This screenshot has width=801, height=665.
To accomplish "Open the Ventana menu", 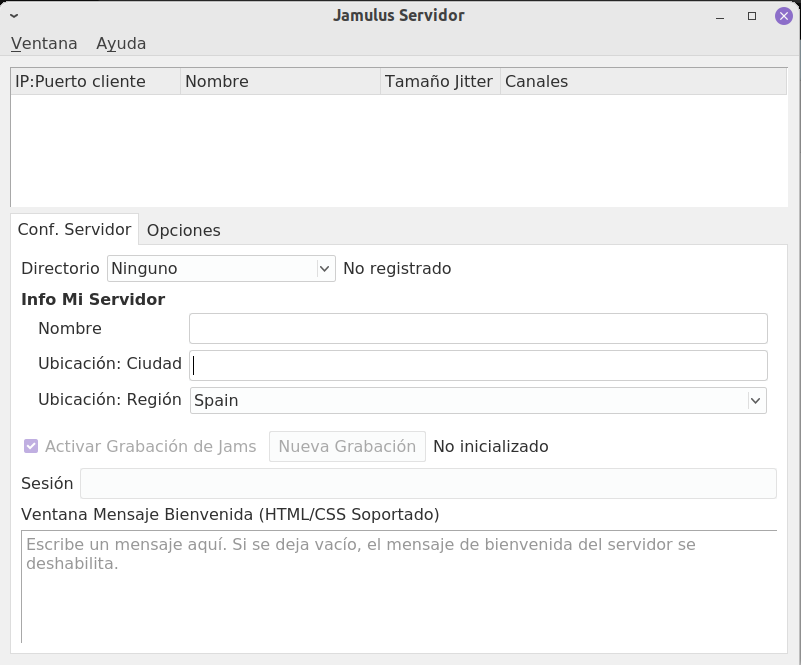I will (x=42, y=44).
